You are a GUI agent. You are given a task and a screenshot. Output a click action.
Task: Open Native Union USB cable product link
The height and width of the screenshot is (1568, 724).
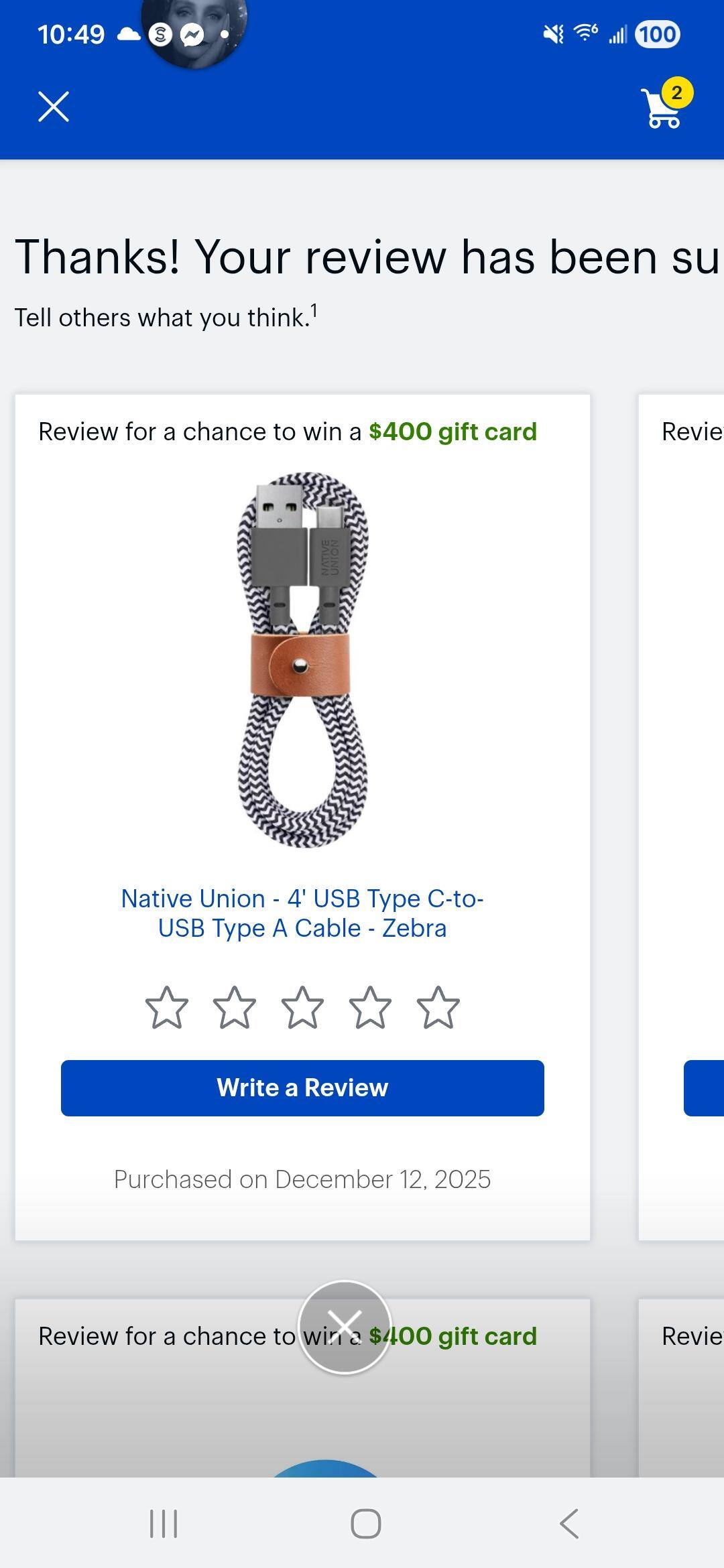[302, 913]
